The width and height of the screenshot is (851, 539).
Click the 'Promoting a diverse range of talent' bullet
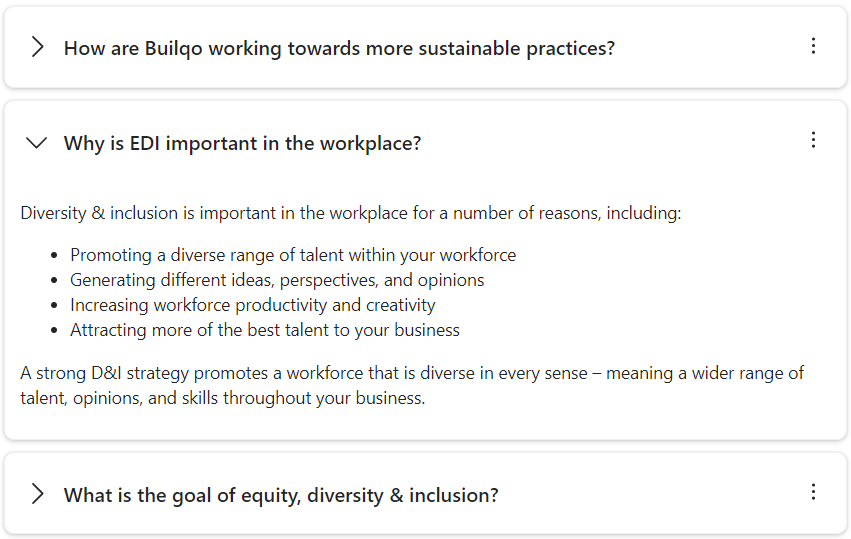(x=293, y=255)
